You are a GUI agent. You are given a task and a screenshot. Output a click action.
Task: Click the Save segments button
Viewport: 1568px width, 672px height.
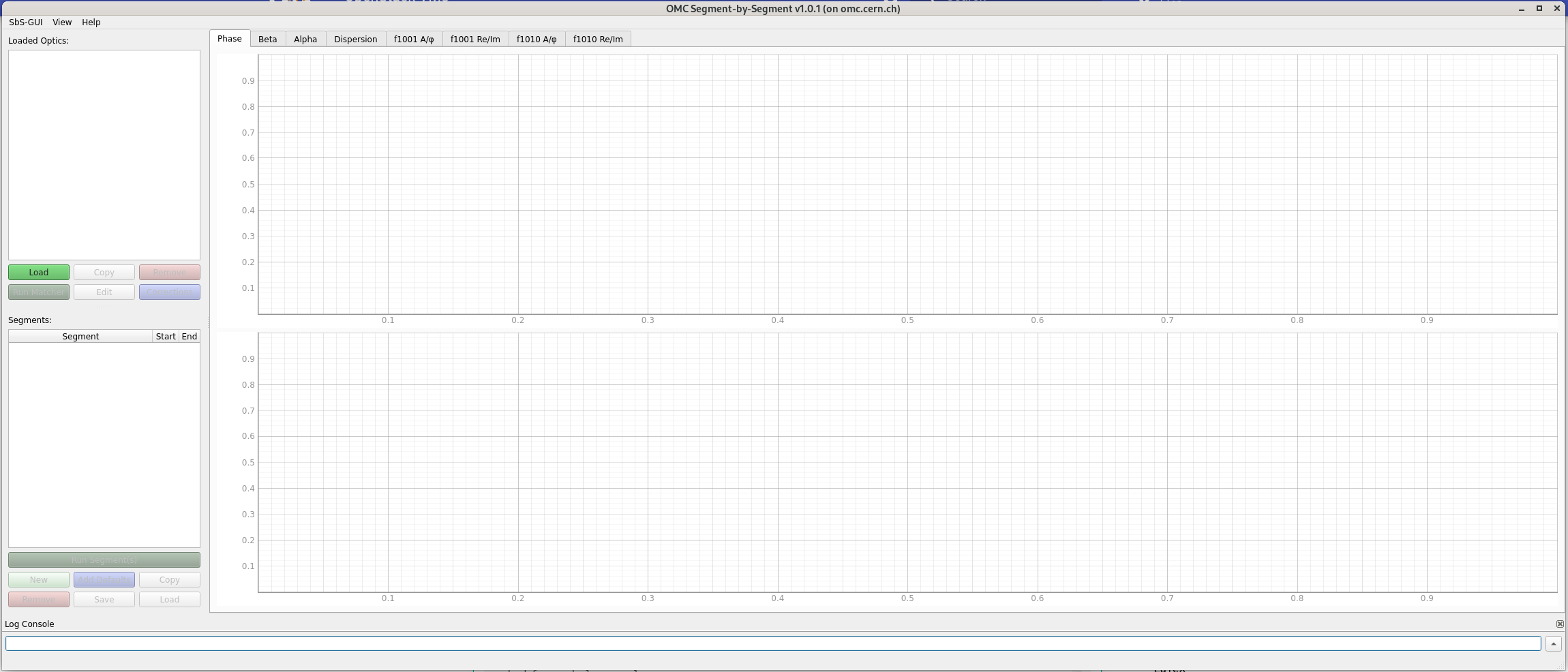click(104, 599)
